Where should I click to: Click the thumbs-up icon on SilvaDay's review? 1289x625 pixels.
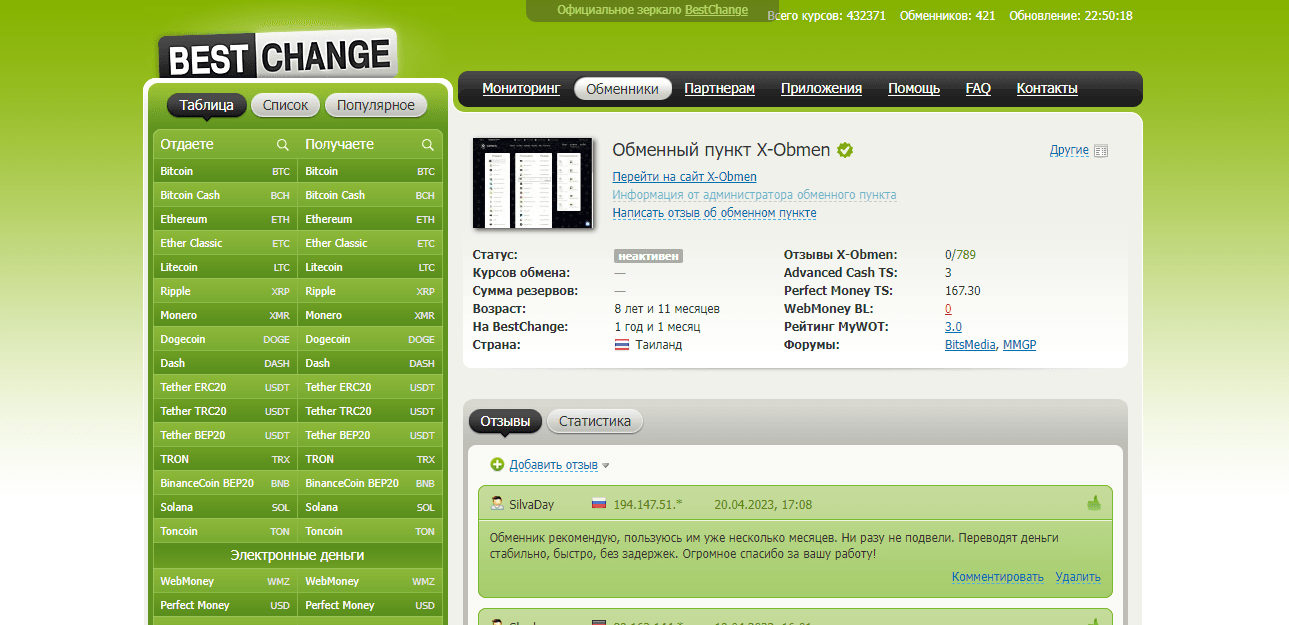[x=1094, y=504]
